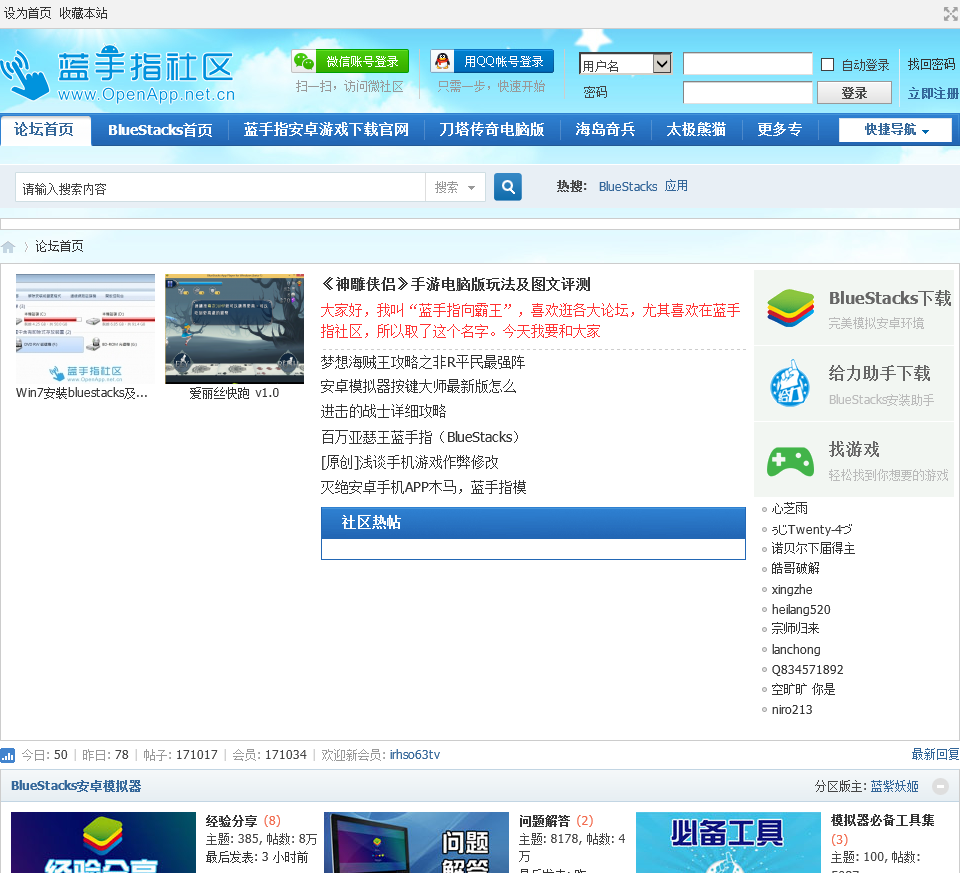Image resolution: width=960 pixels, height=873 pixels.
Task: Click 微信账号登录 button
Action: pos(350,61)
